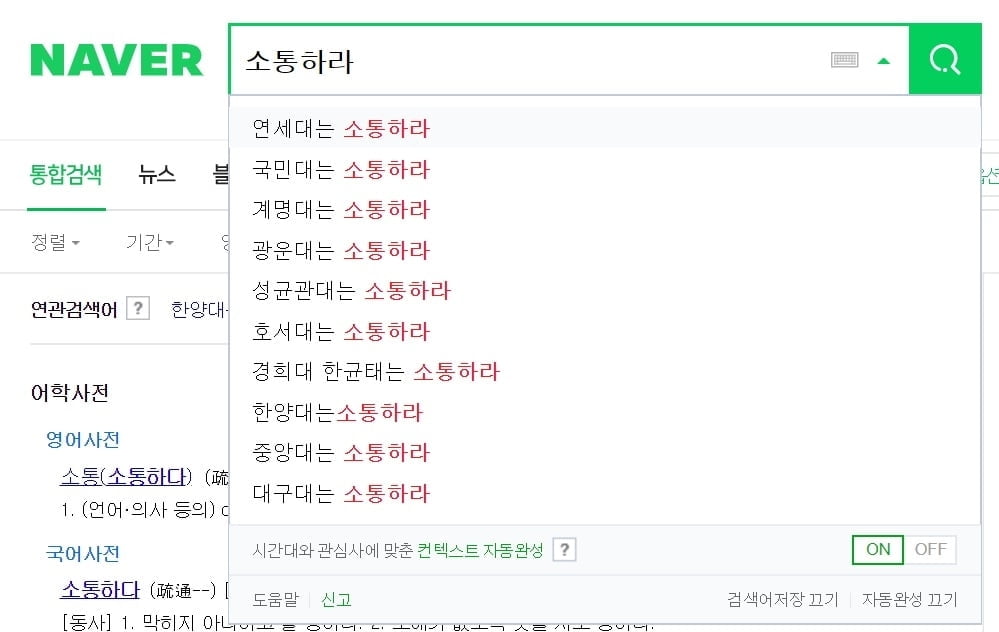Open 컨텍스트 자동완성 link
This screenshot has height=632, width=999.
coord(480,550)
